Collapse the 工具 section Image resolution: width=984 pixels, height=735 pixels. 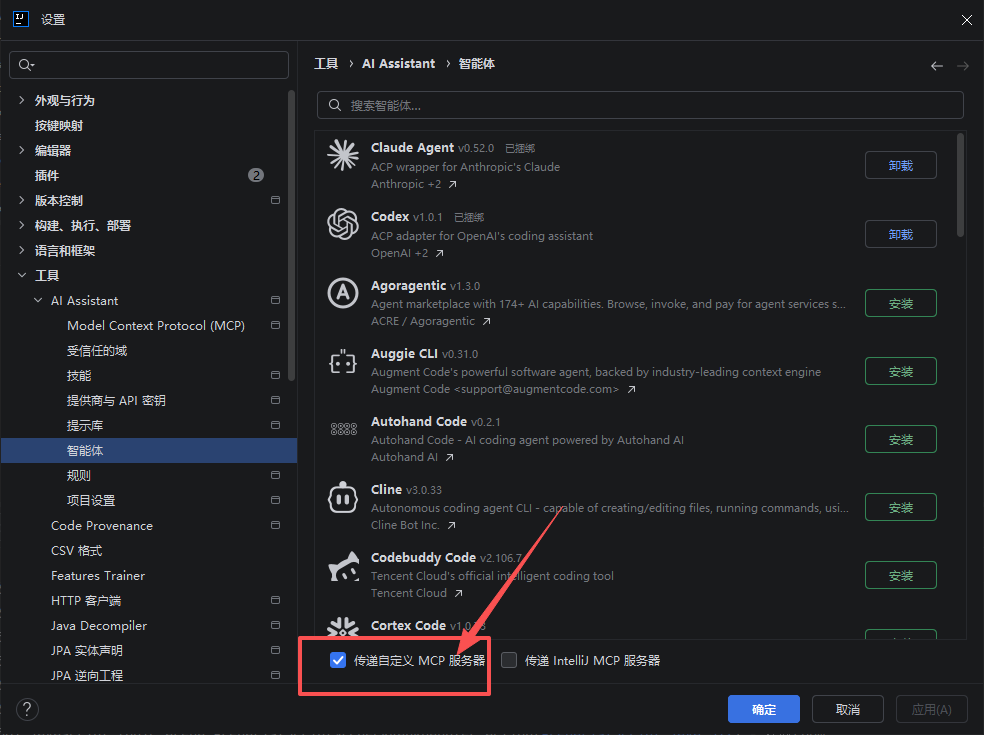(21, 275)
